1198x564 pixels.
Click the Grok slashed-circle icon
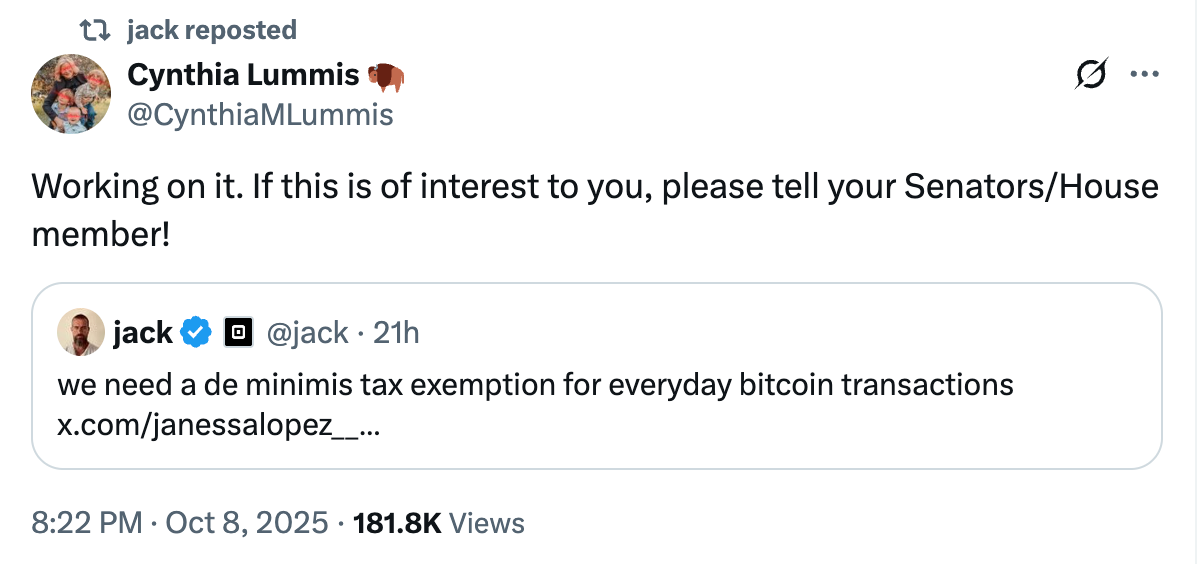click(x=1091, y=75)
